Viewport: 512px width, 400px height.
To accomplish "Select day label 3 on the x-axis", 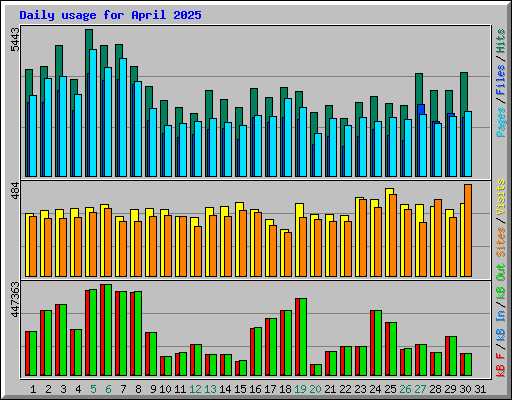I will click(63, 389).
